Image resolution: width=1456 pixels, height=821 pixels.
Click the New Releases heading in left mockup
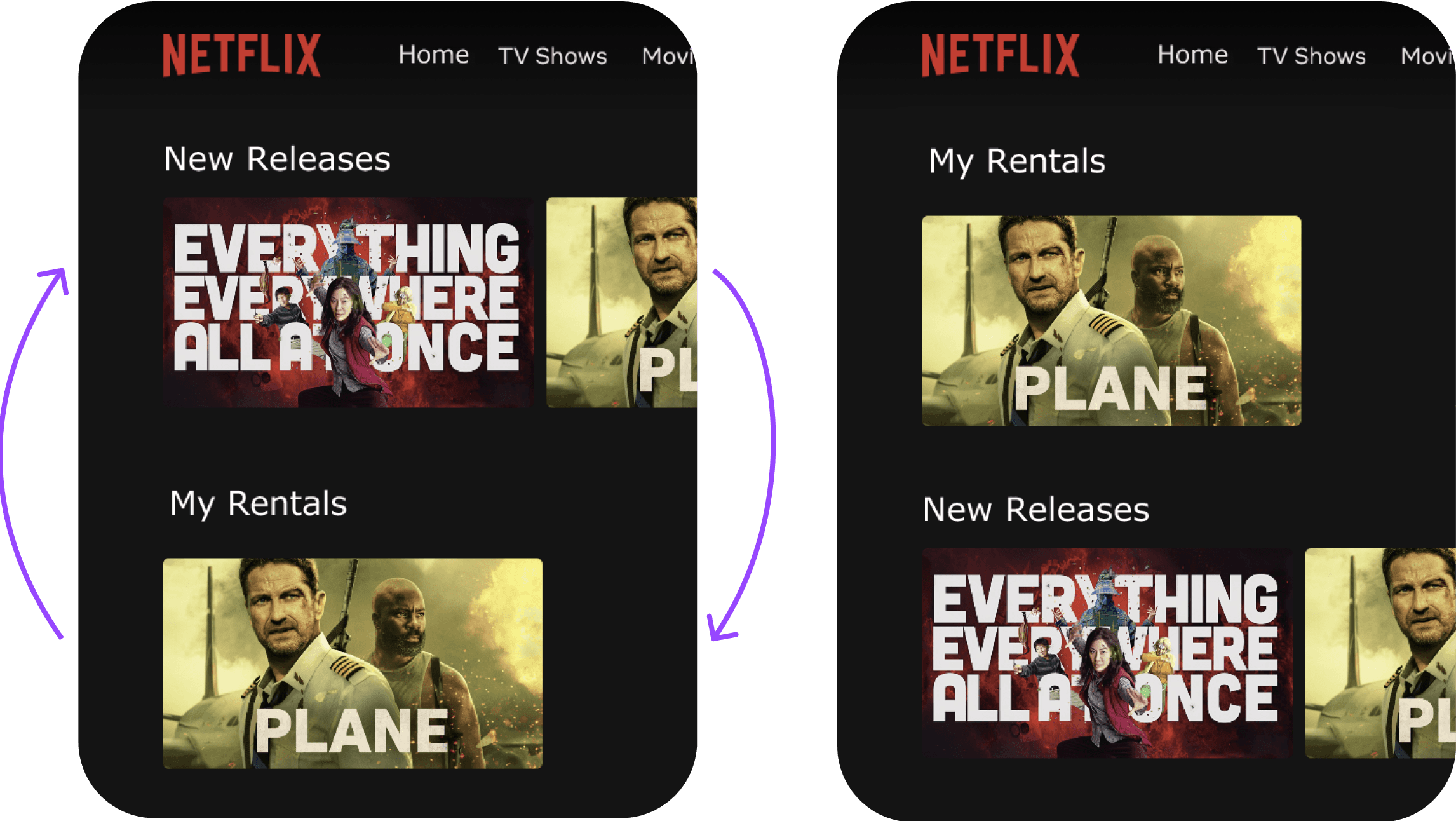pos(277,159)
